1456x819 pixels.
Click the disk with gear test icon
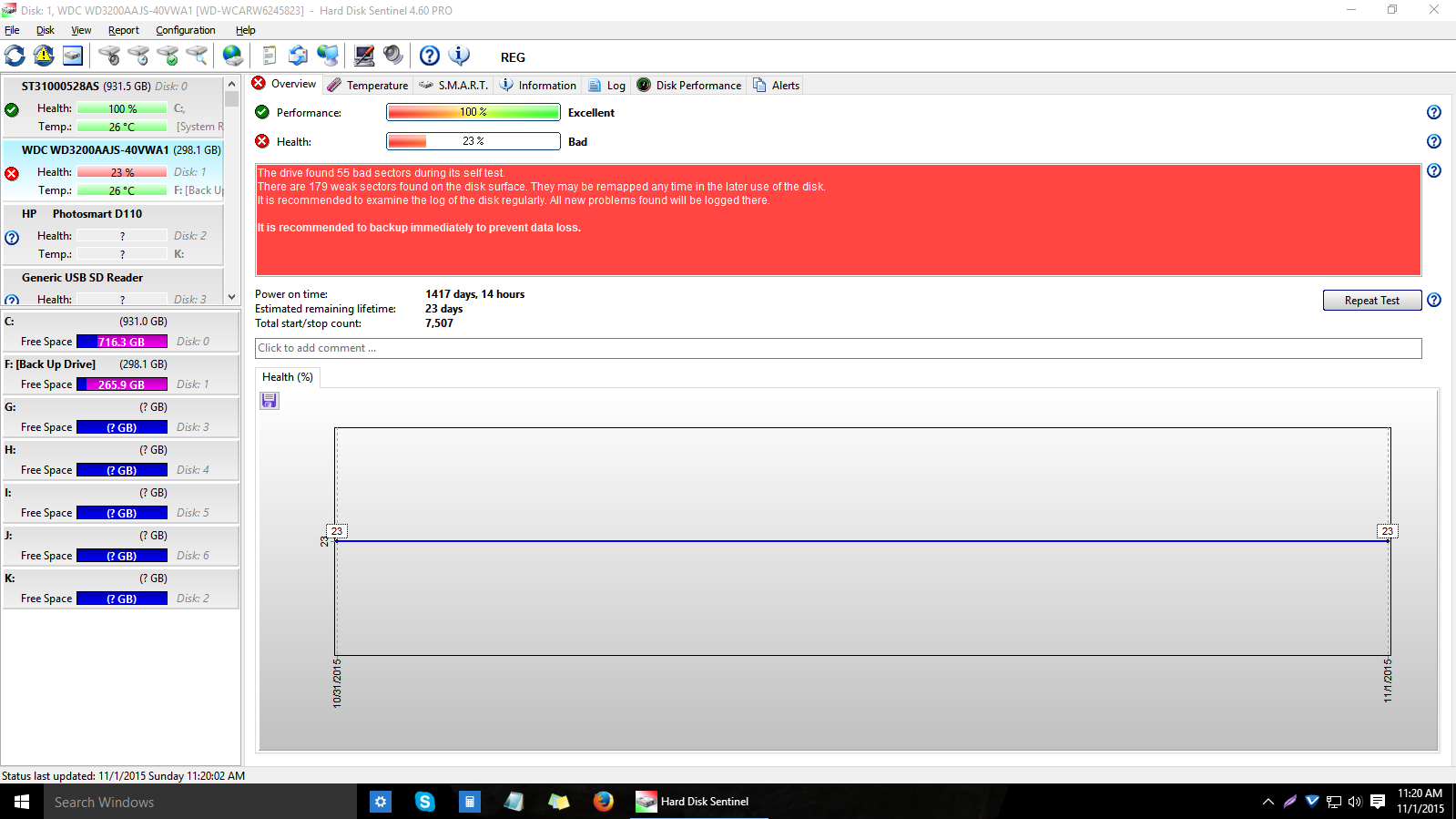109,56
